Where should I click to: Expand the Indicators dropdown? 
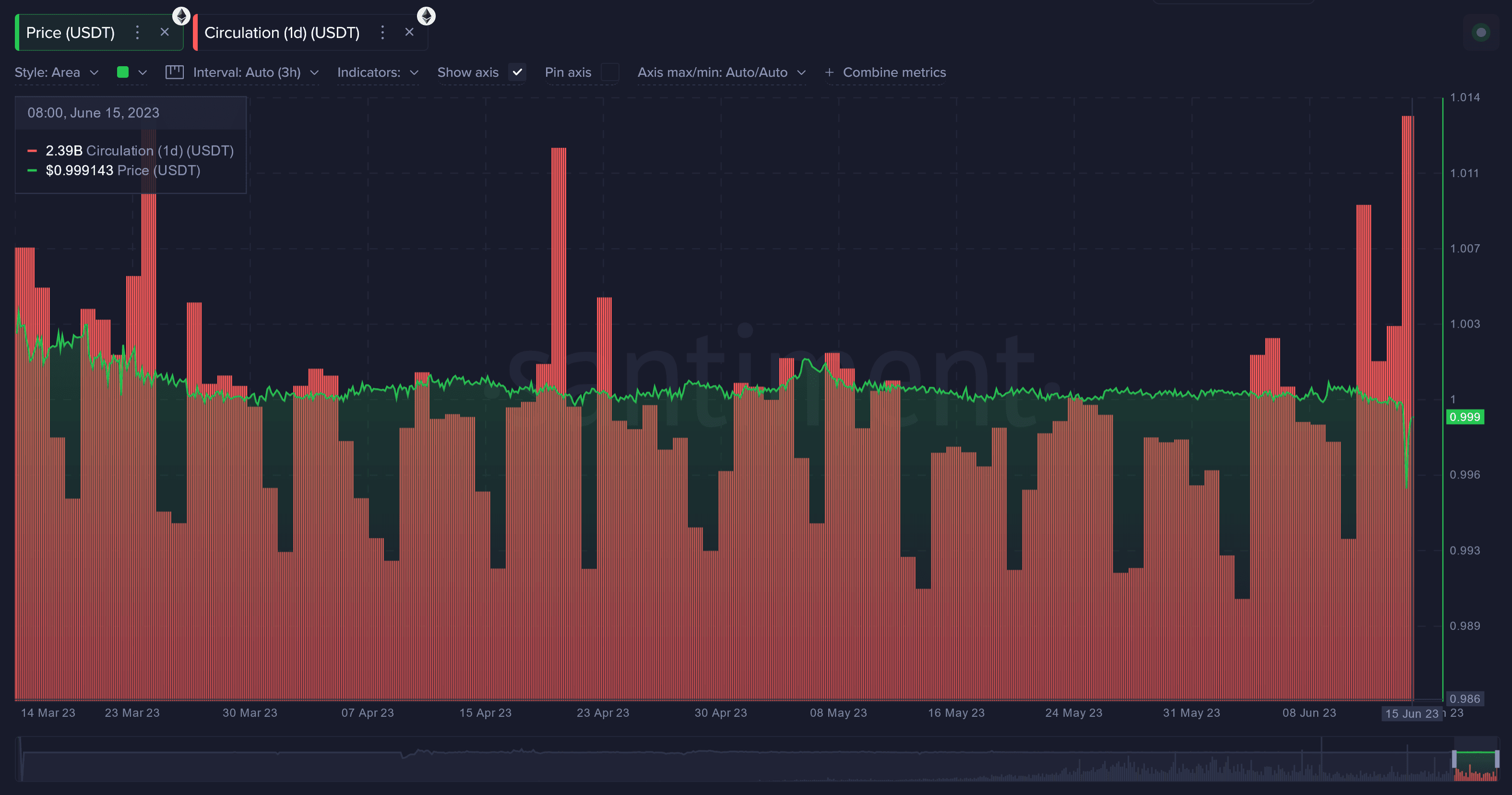(378, 72)
